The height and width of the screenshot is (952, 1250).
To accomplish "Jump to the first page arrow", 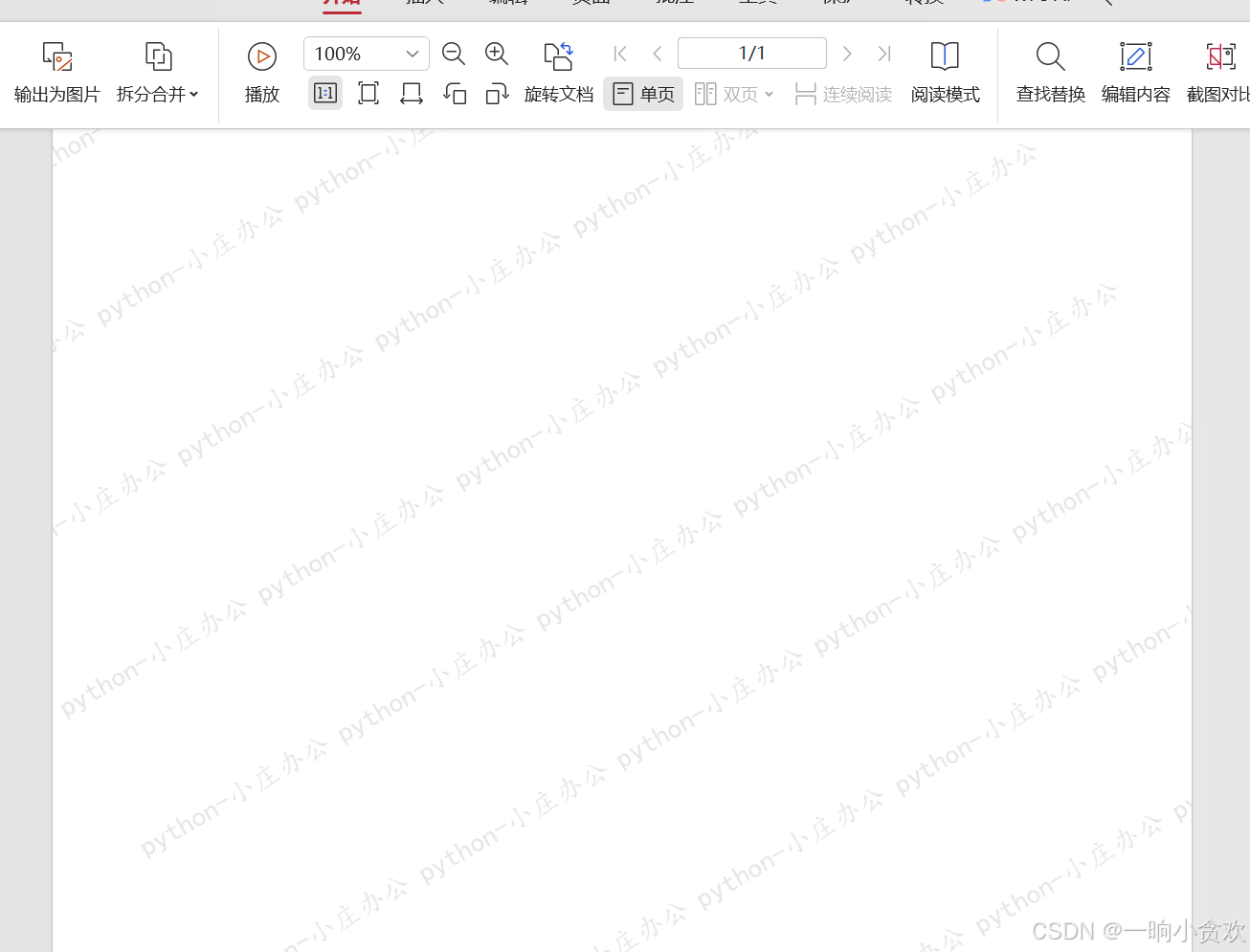I will click(620, 54).
